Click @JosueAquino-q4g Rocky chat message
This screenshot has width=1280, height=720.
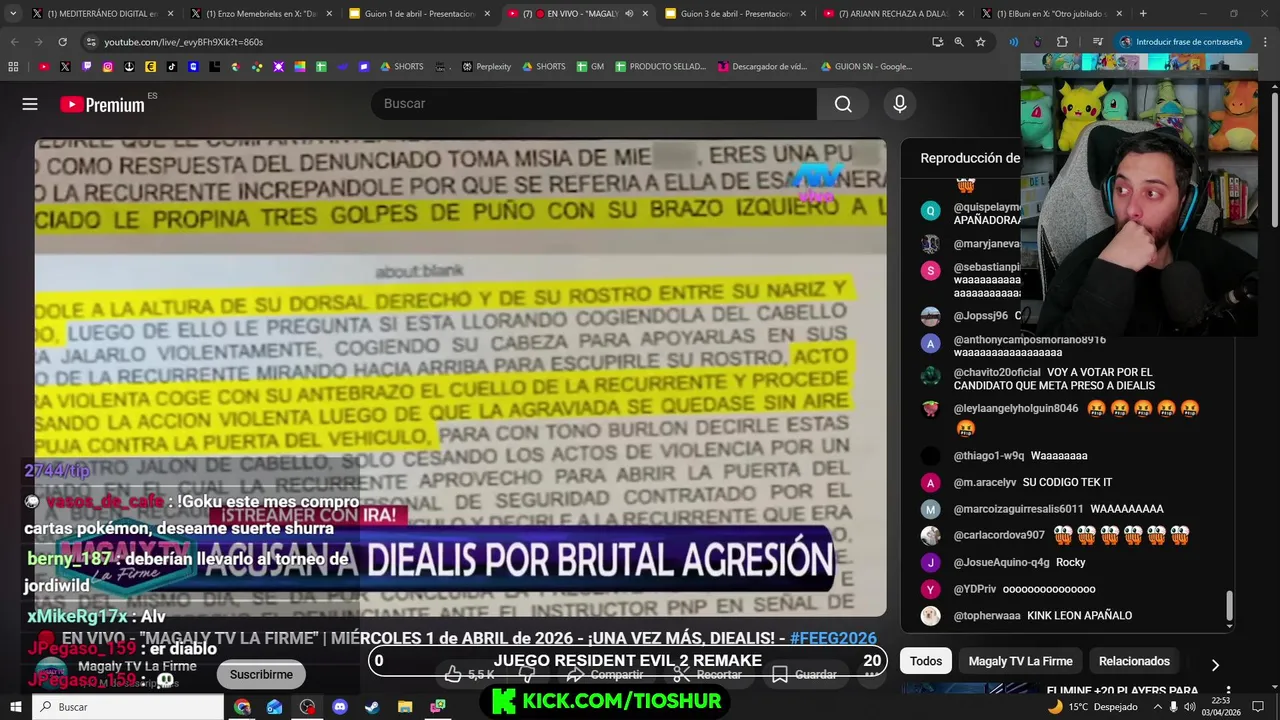(x=1070, y=562)
